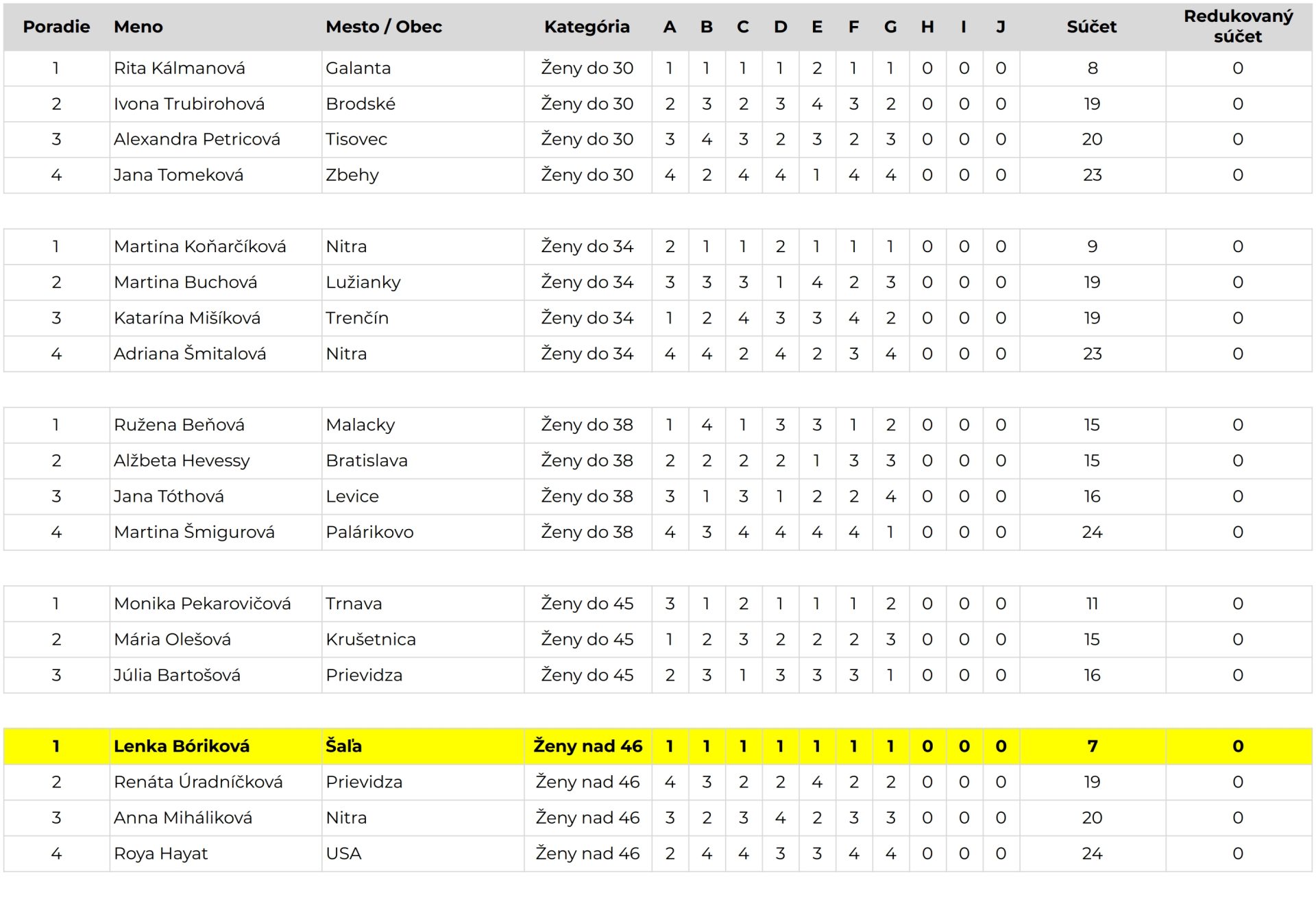Select the Rita Kálmanová name cell
The image size is (1316, 921).
(x=215, y=69)
